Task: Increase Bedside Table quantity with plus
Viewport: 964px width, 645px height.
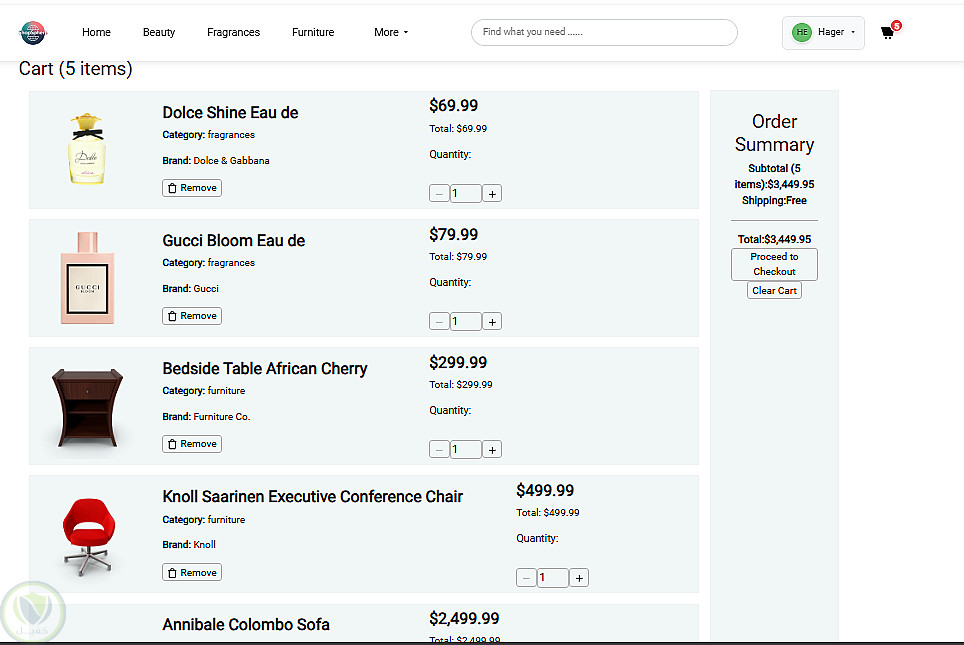Action: [492, 450]
